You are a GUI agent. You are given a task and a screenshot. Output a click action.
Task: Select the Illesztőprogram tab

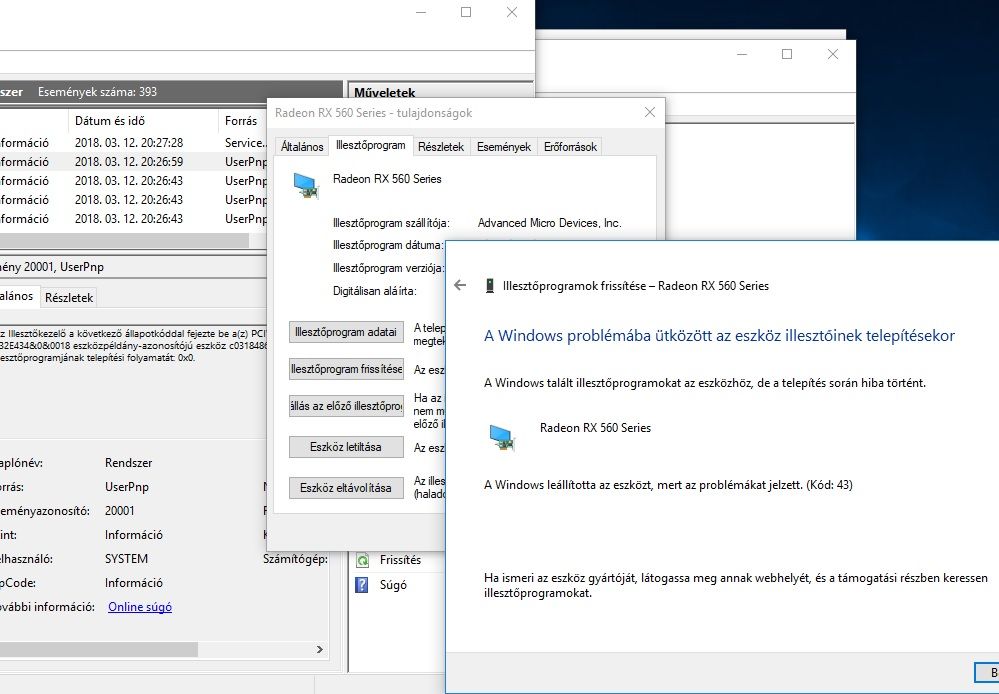click(x=371, y=145)
